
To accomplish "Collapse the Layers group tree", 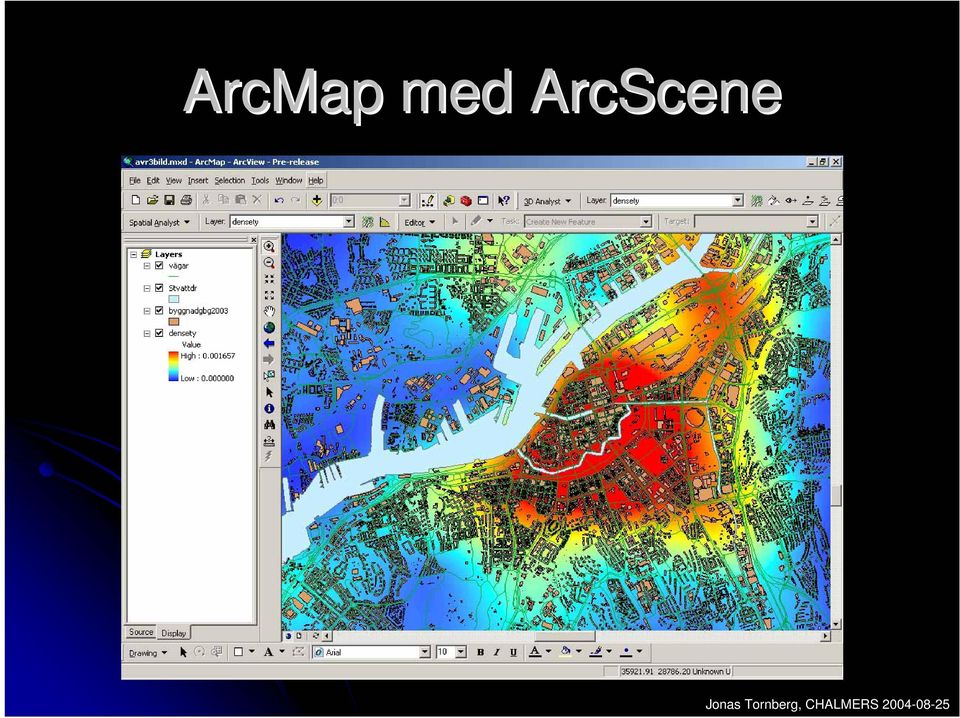I will [133, 254].
